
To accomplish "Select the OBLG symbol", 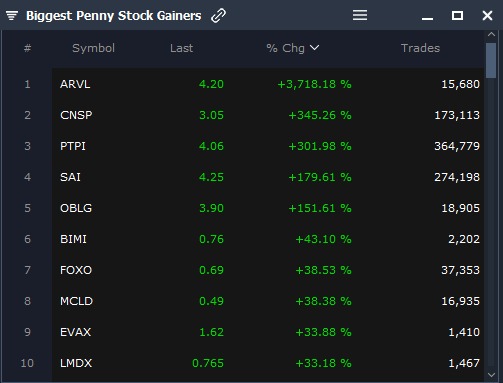I will point(76,208).
